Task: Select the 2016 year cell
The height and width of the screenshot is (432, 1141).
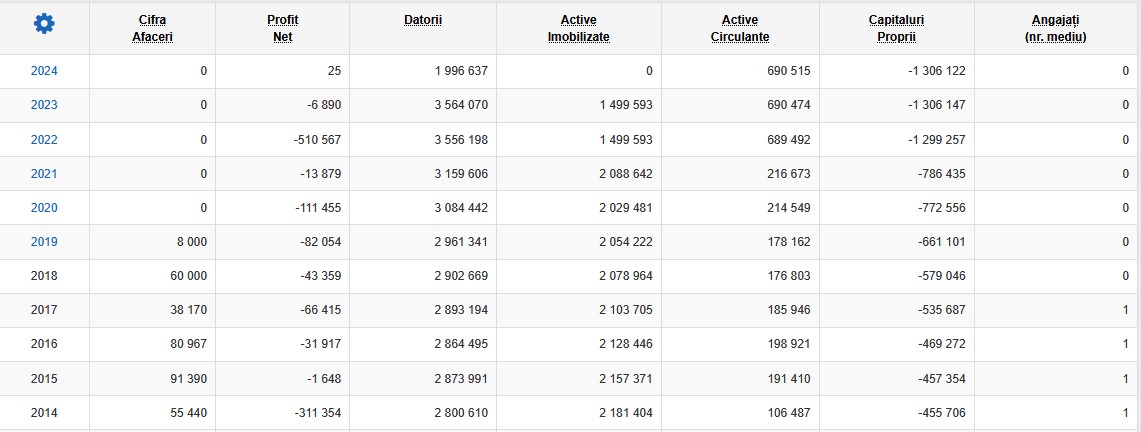Action: (44, 344)
